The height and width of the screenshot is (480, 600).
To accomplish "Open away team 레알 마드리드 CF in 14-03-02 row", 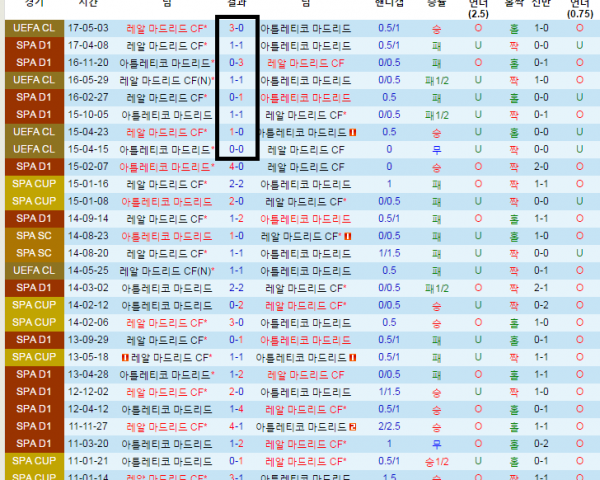I will coord(306,288).
